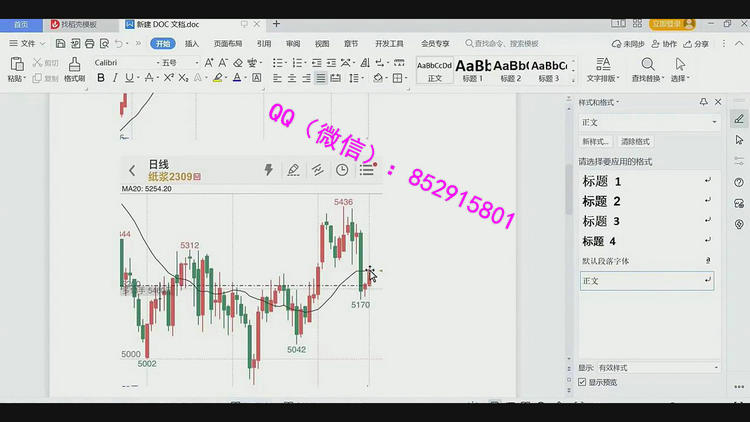The width and height of the screenshot is (750, 422).
Task: Click the 清除格式 button
Action: pos(635,142)
